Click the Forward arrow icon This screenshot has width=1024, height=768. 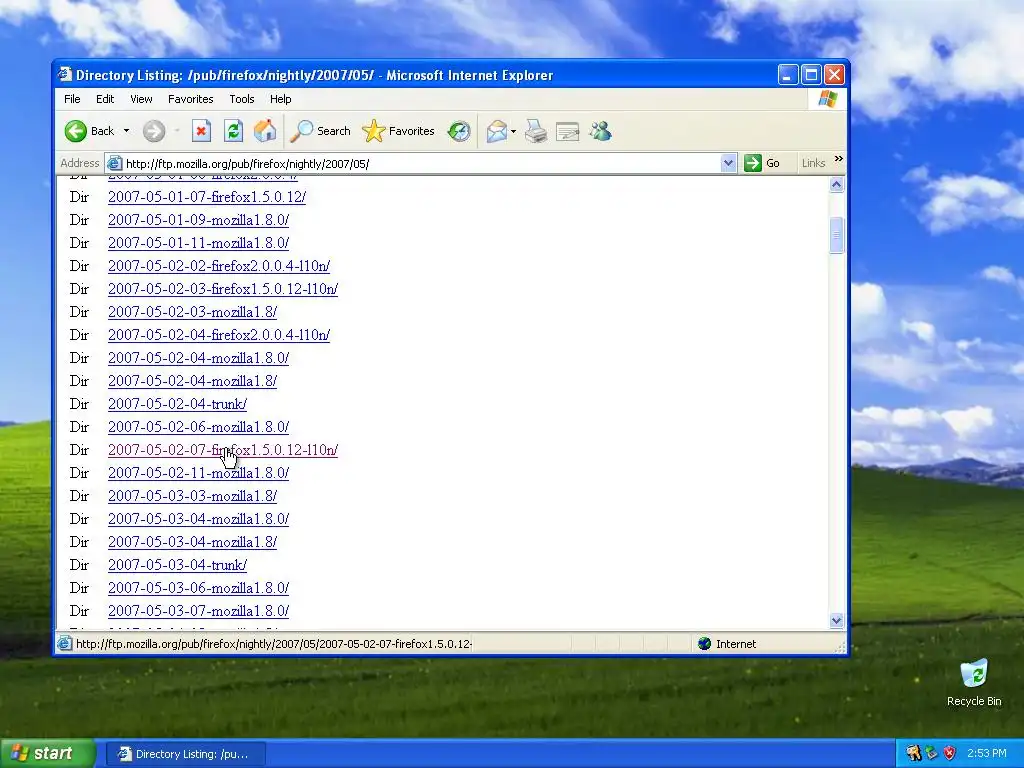coord(154,131)
